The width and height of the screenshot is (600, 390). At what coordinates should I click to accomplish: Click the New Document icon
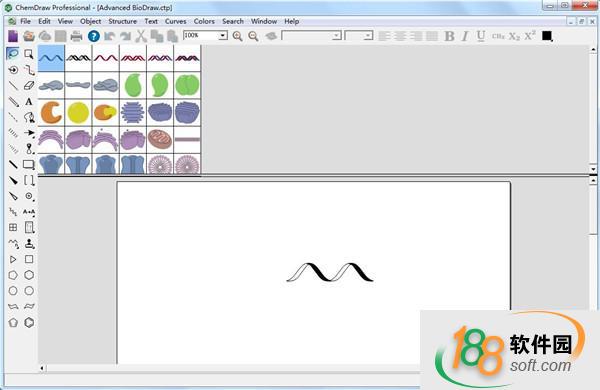[13, 36]
